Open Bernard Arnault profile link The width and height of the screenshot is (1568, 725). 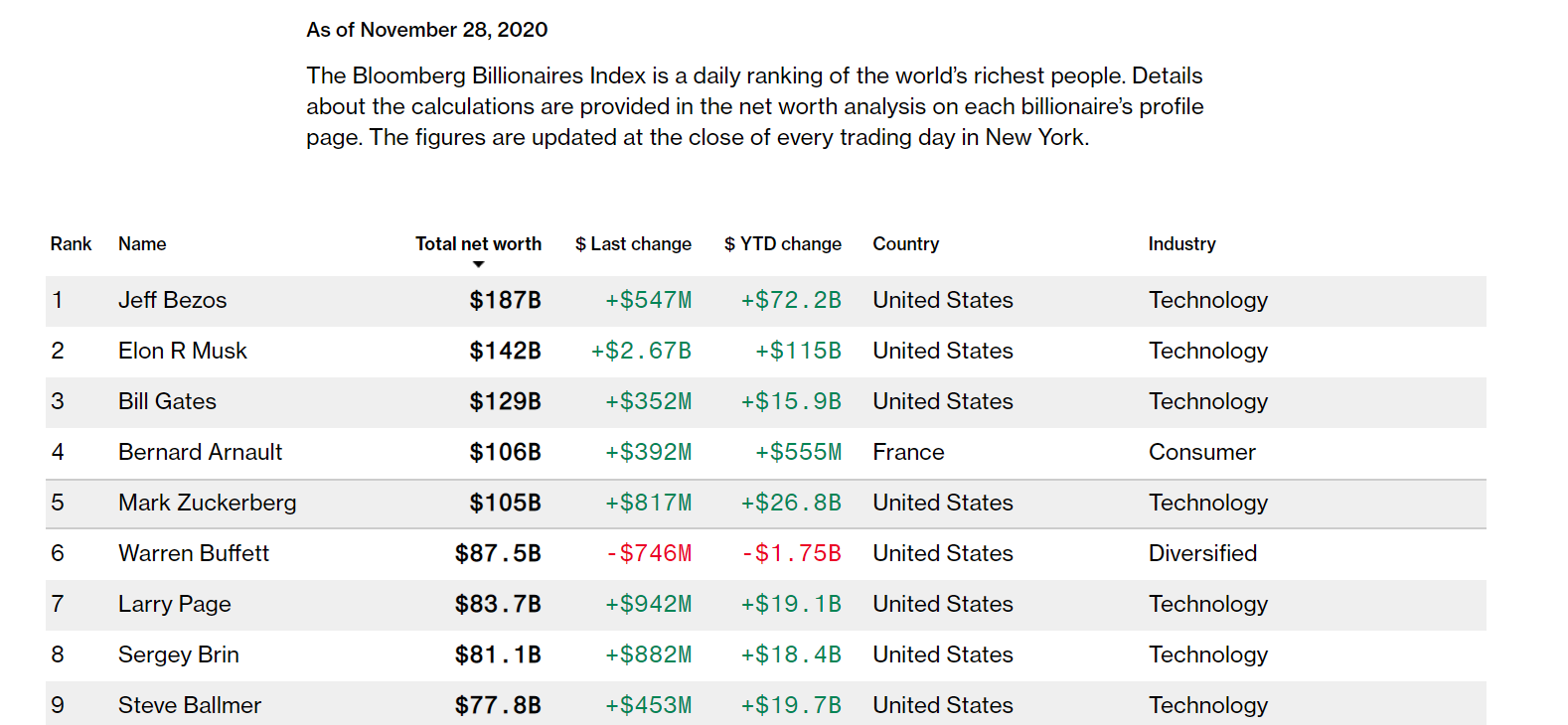(x=200, y=452)
